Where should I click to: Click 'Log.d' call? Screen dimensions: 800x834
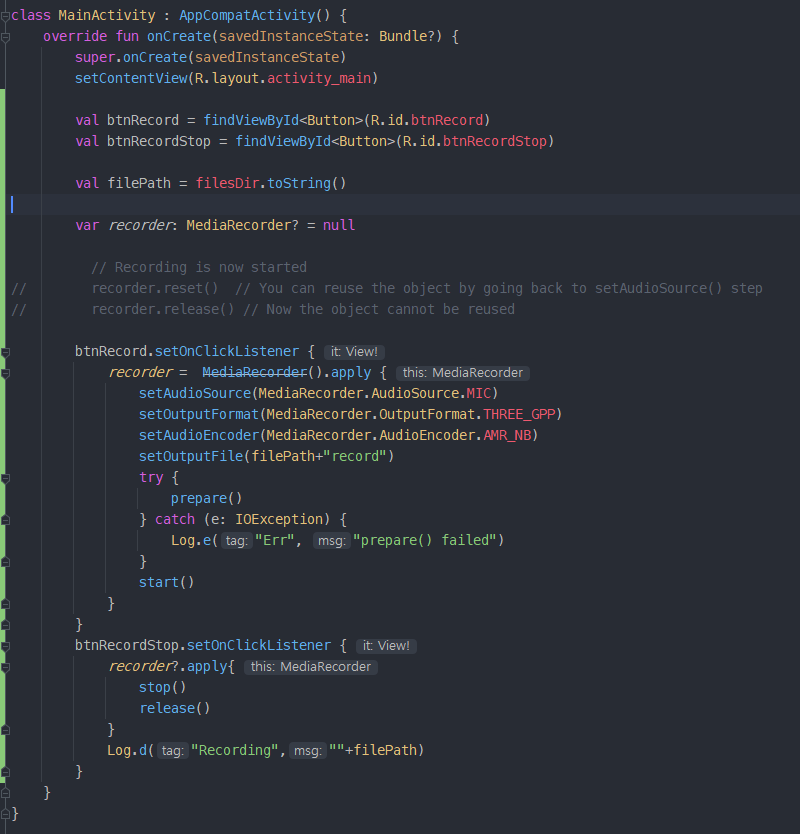click(127, 750)
